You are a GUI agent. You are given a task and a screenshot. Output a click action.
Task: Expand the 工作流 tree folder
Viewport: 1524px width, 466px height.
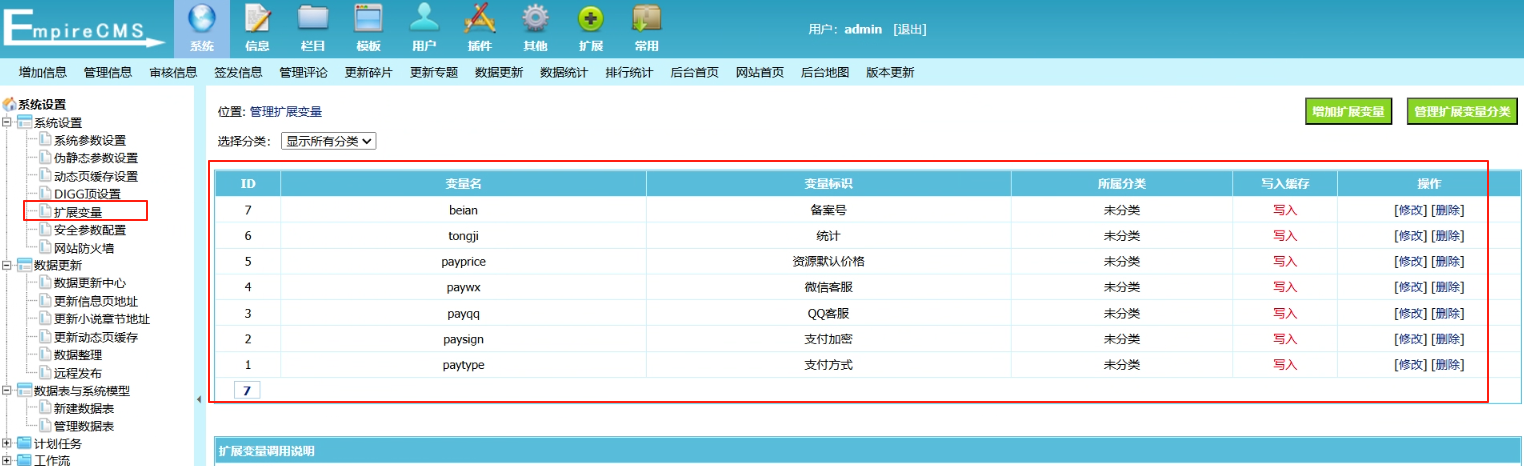(x=7, y=460)
